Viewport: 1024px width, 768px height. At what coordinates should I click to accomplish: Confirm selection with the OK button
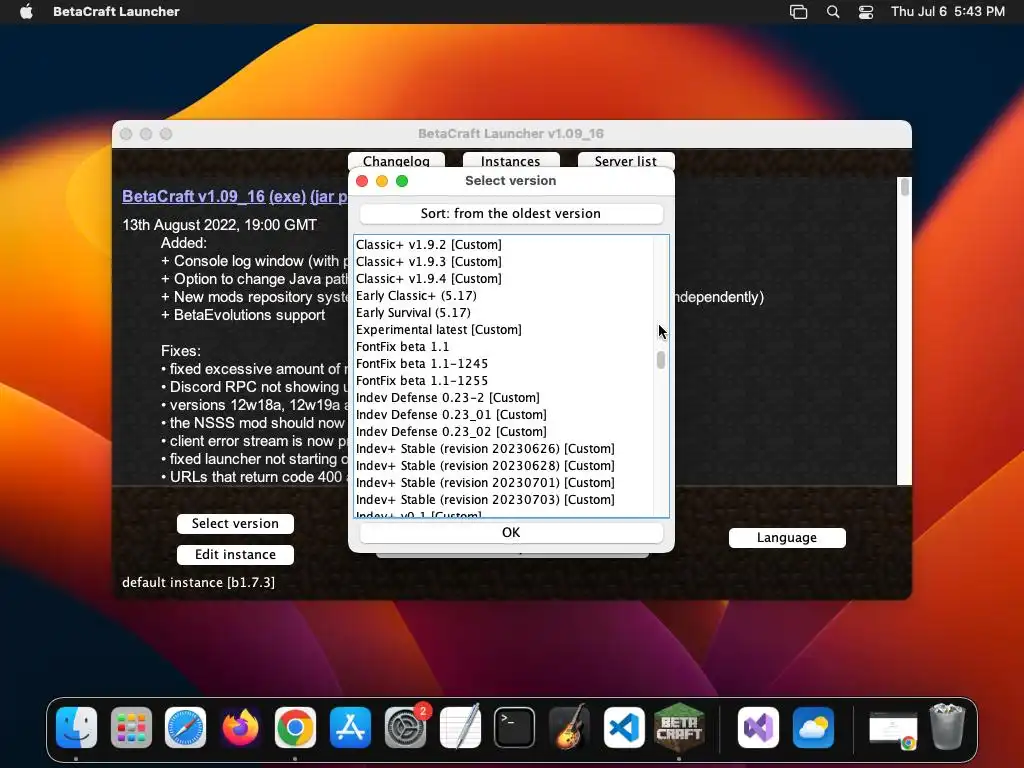tap(511, 532)
